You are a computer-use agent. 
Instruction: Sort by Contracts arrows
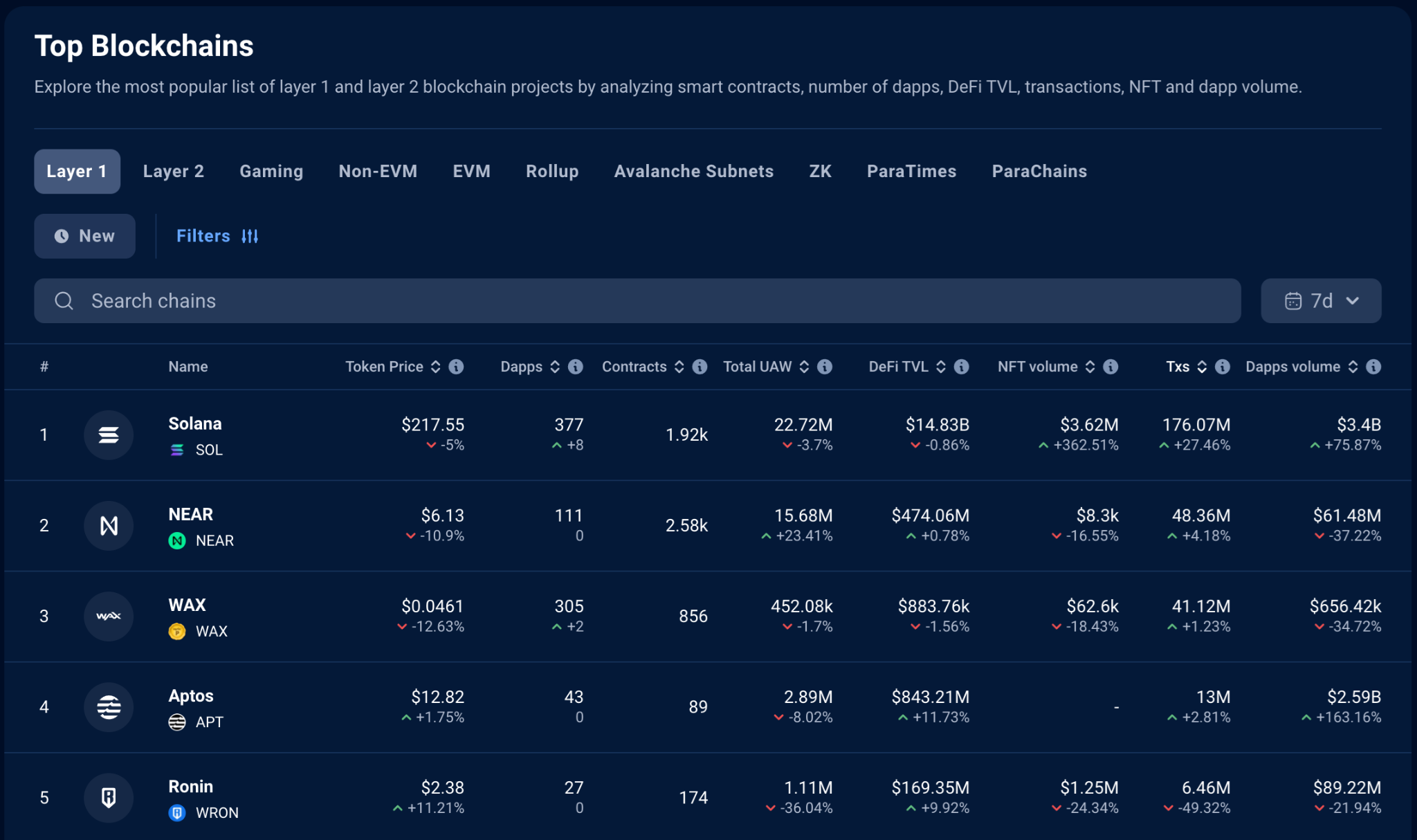[679, 367]
